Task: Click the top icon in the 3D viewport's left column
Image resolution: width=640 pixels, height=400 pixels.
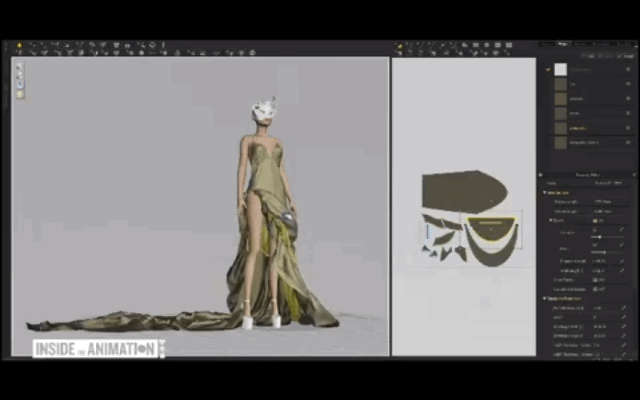Action: click(19, 66)
